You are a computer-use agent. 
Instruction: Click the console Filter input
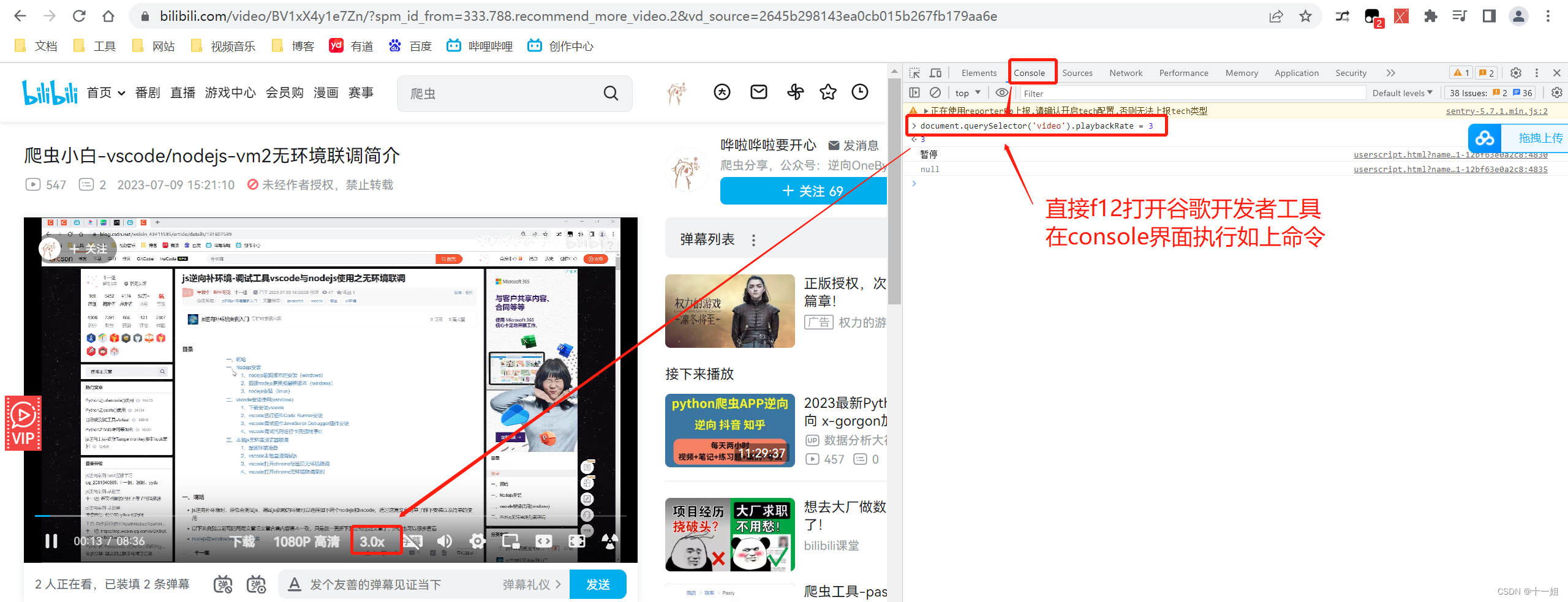click(1192, 93)
